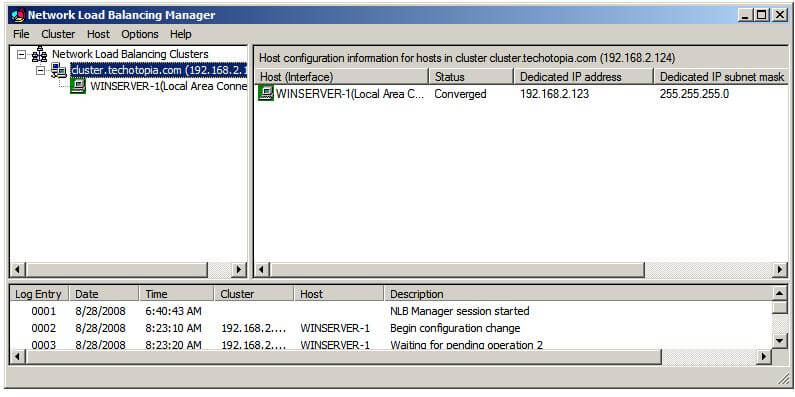
Task: Collapse the cluster.techotopia.com tree node
Action: 41,70
